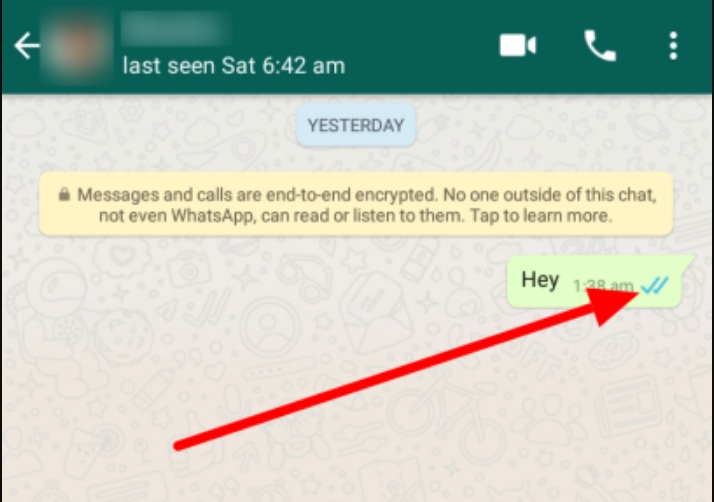Select the 'last seen Sat 6:42 am' status
Viewport: 714px width, 502px height.
tap(234, 66)
